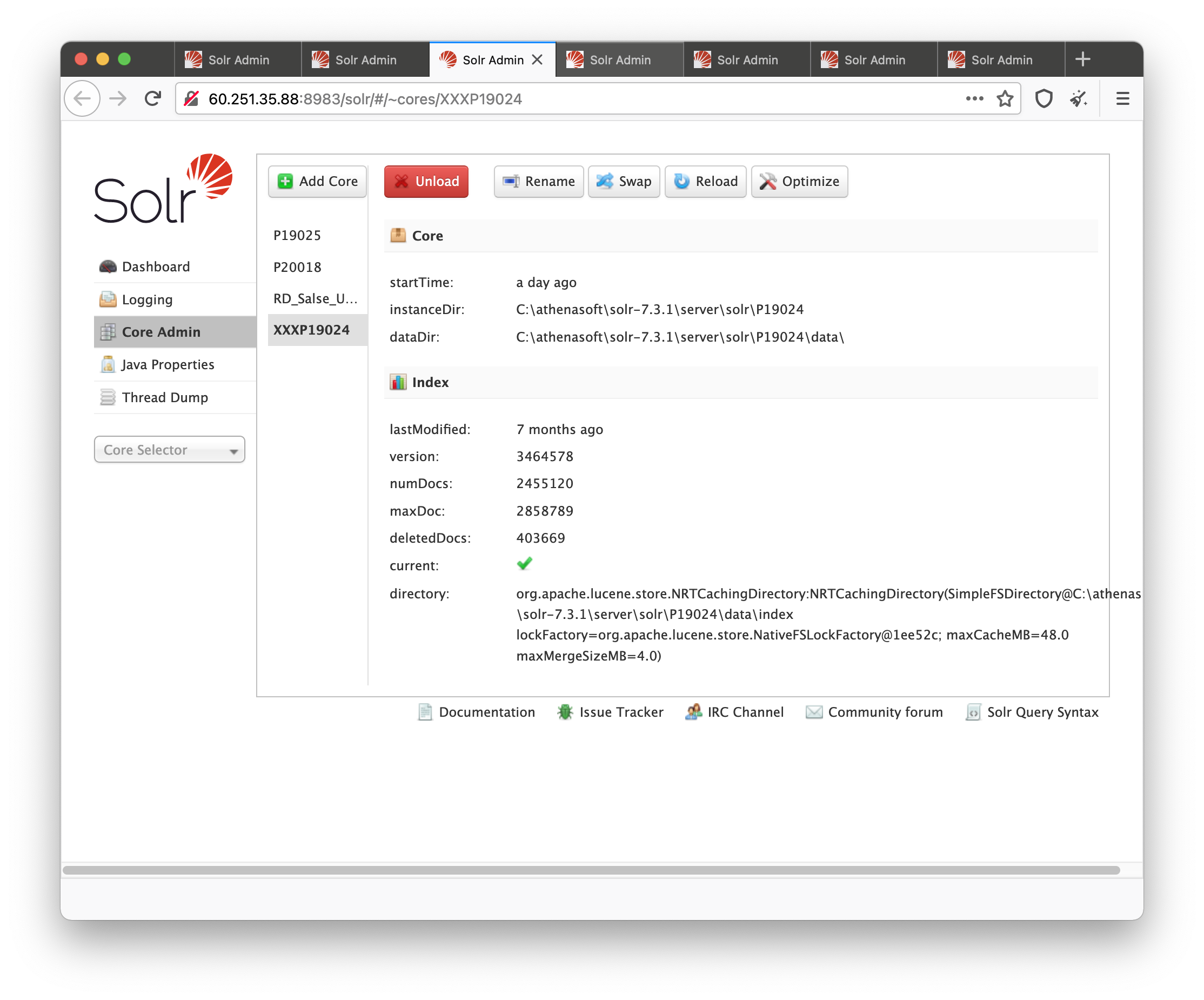Select core P20018 in list
This screenshot has height=1000, width=1204.
pos(317,266)
